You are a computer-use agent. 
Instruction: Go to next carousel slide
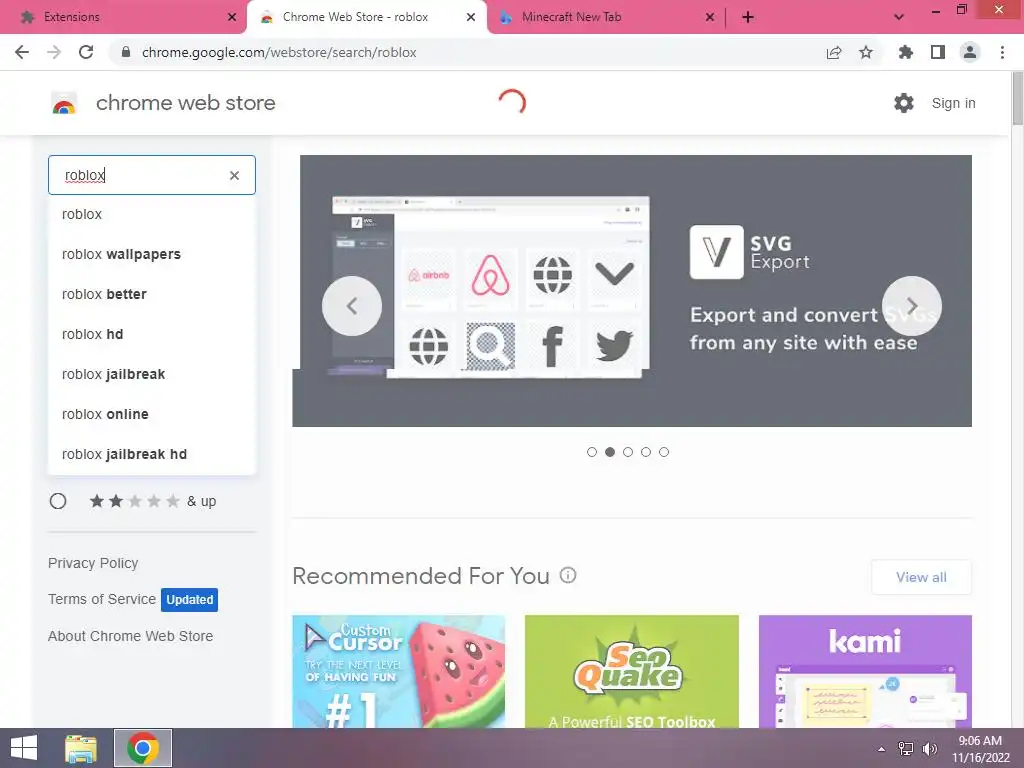tap(912, 306)
